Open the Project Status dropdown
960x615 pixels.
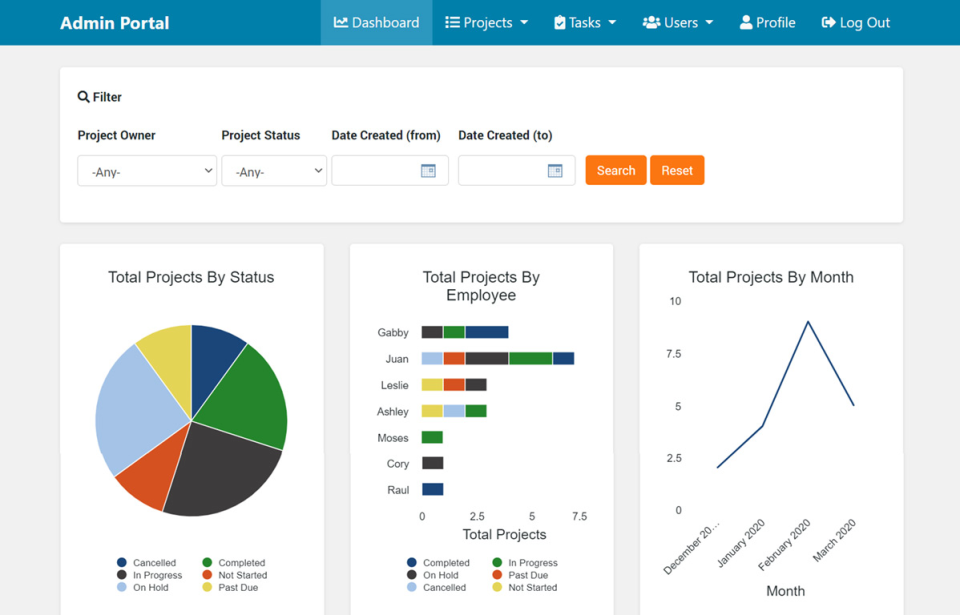pyautogui.click(x=274, y=170)
